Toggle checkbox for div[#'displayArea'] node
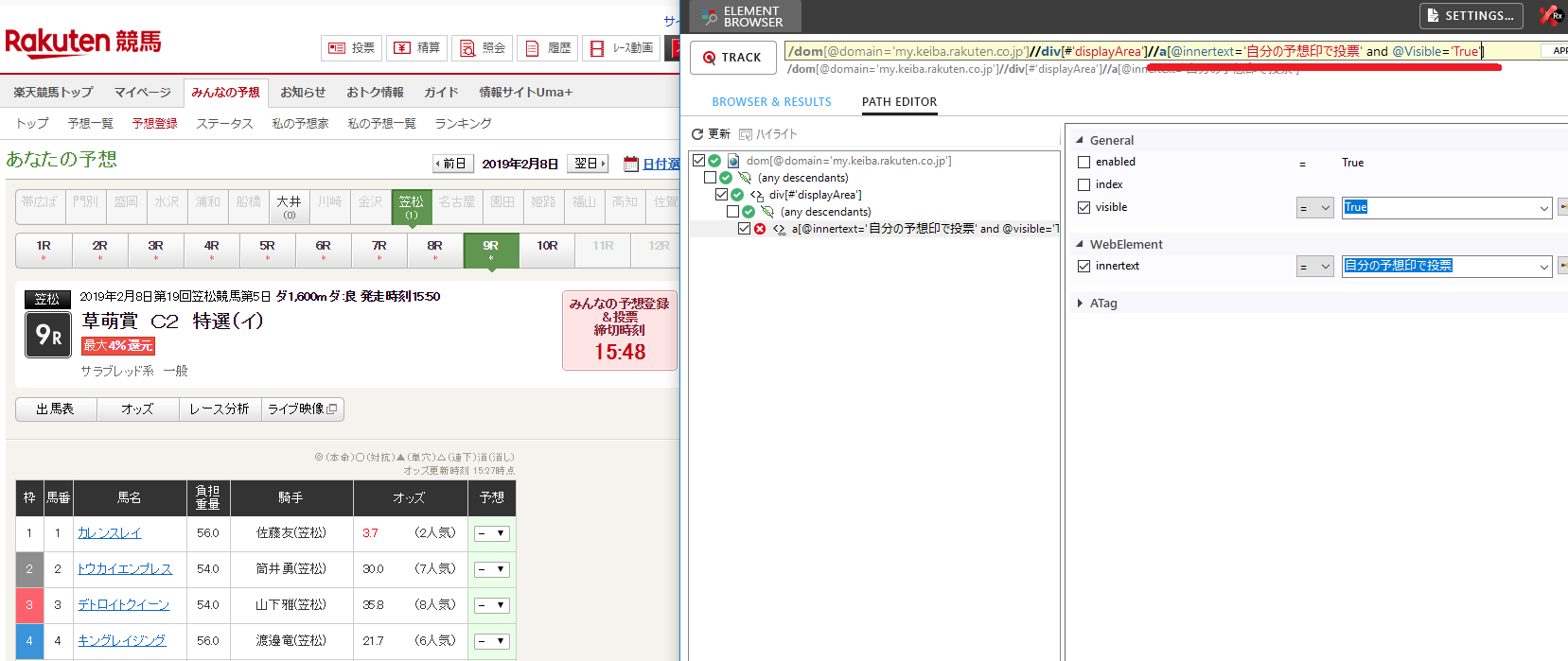The height and width of the screenshot is (661, 1568). (721, 195)
